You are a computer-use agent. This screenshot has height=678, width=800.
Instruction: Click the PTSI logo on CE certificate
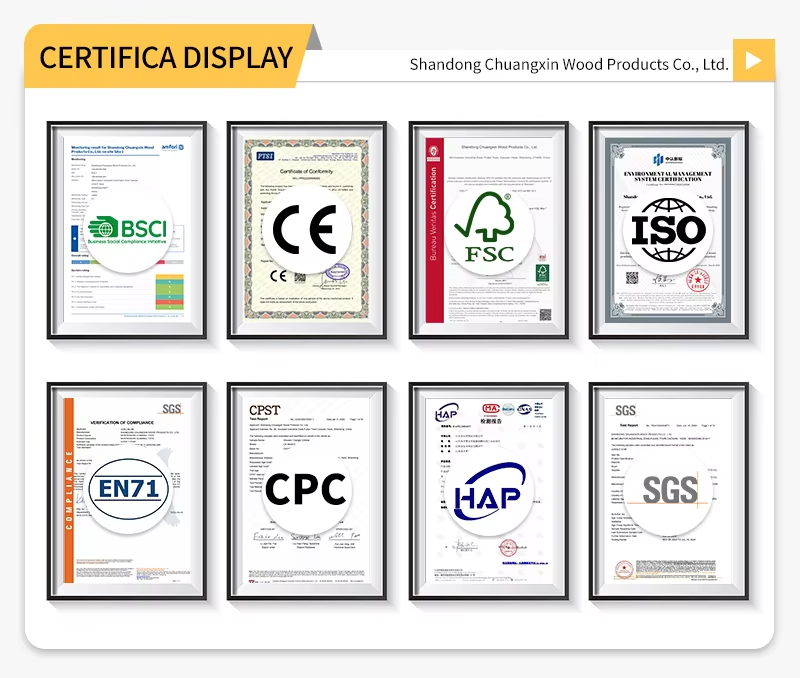point(265,156)
